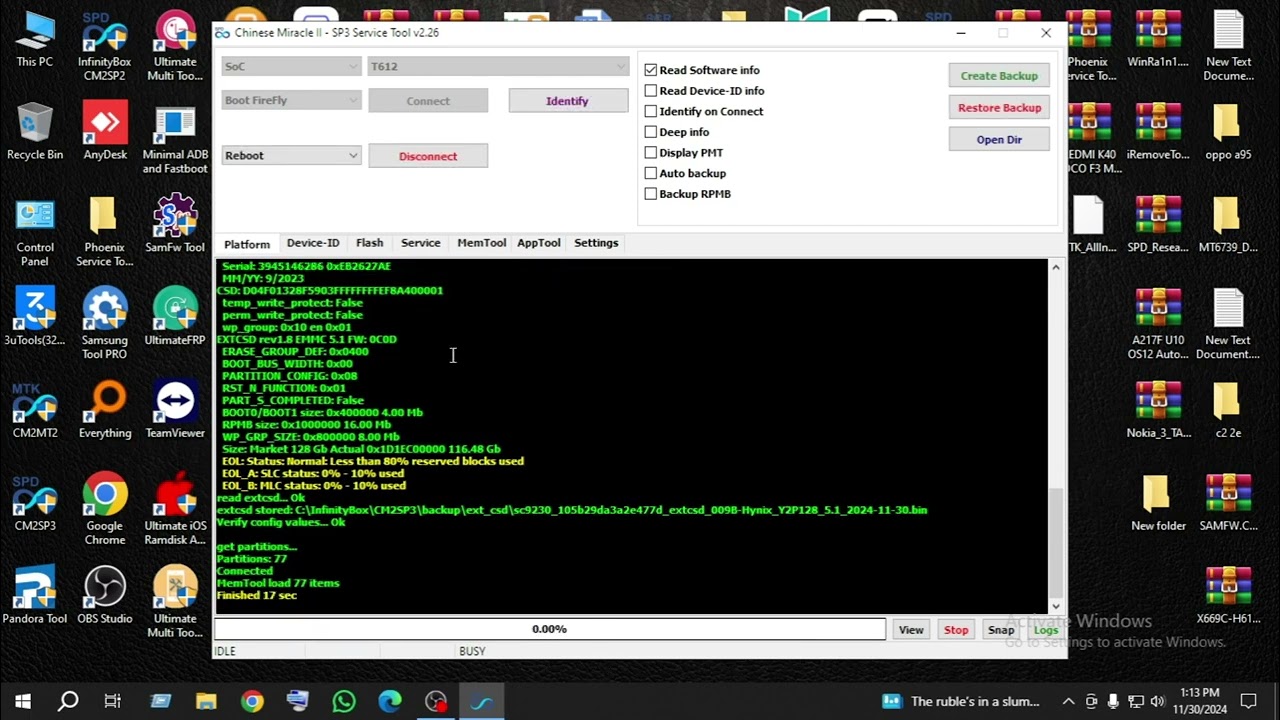Click the Logs button
The image size is (1280, 720).
[1046, 630]
